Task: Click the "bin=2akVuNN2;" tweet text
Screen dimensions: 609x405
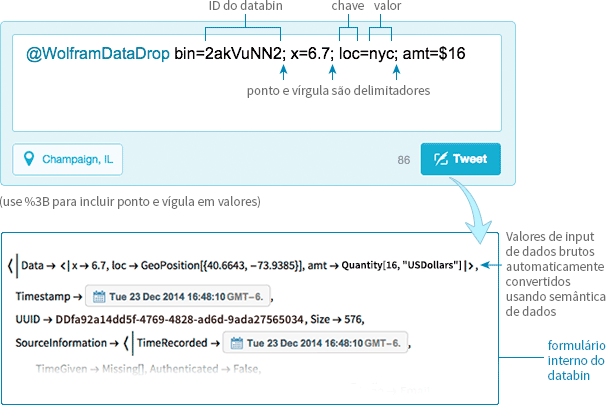Action: click(230, 54)
